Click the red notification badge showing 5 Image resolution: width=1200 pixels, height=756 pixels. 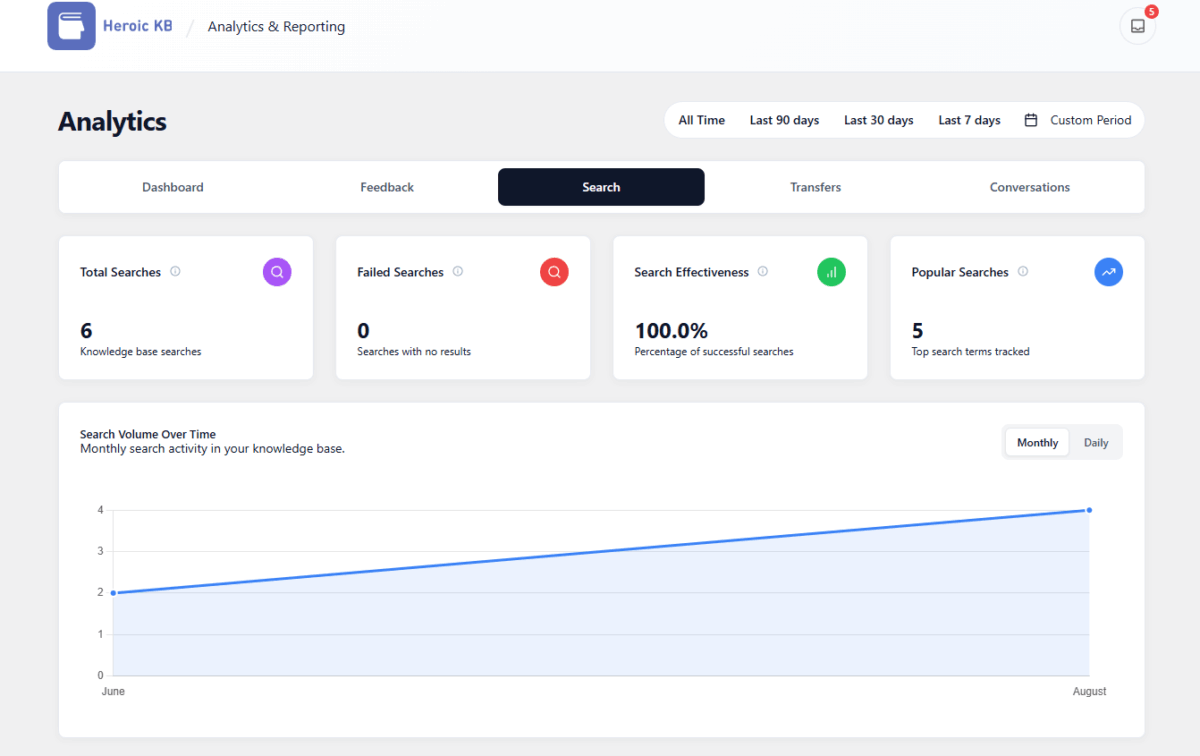[1151, 12]
